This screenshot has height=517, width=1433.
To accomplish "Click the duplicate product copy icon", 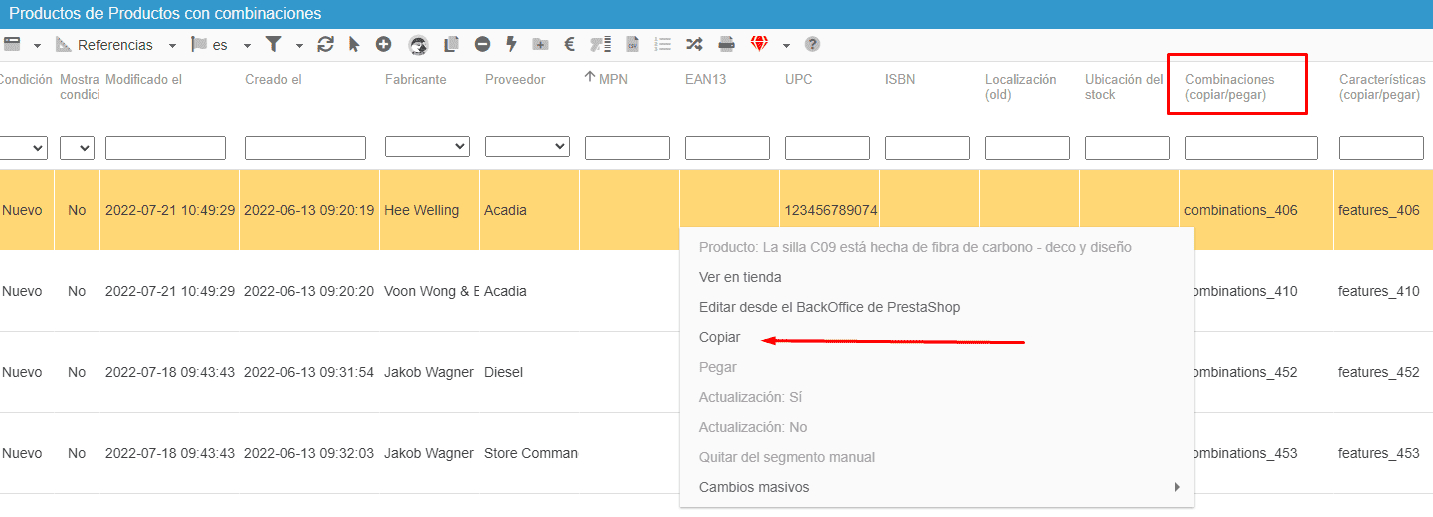I will coord(451,44).
